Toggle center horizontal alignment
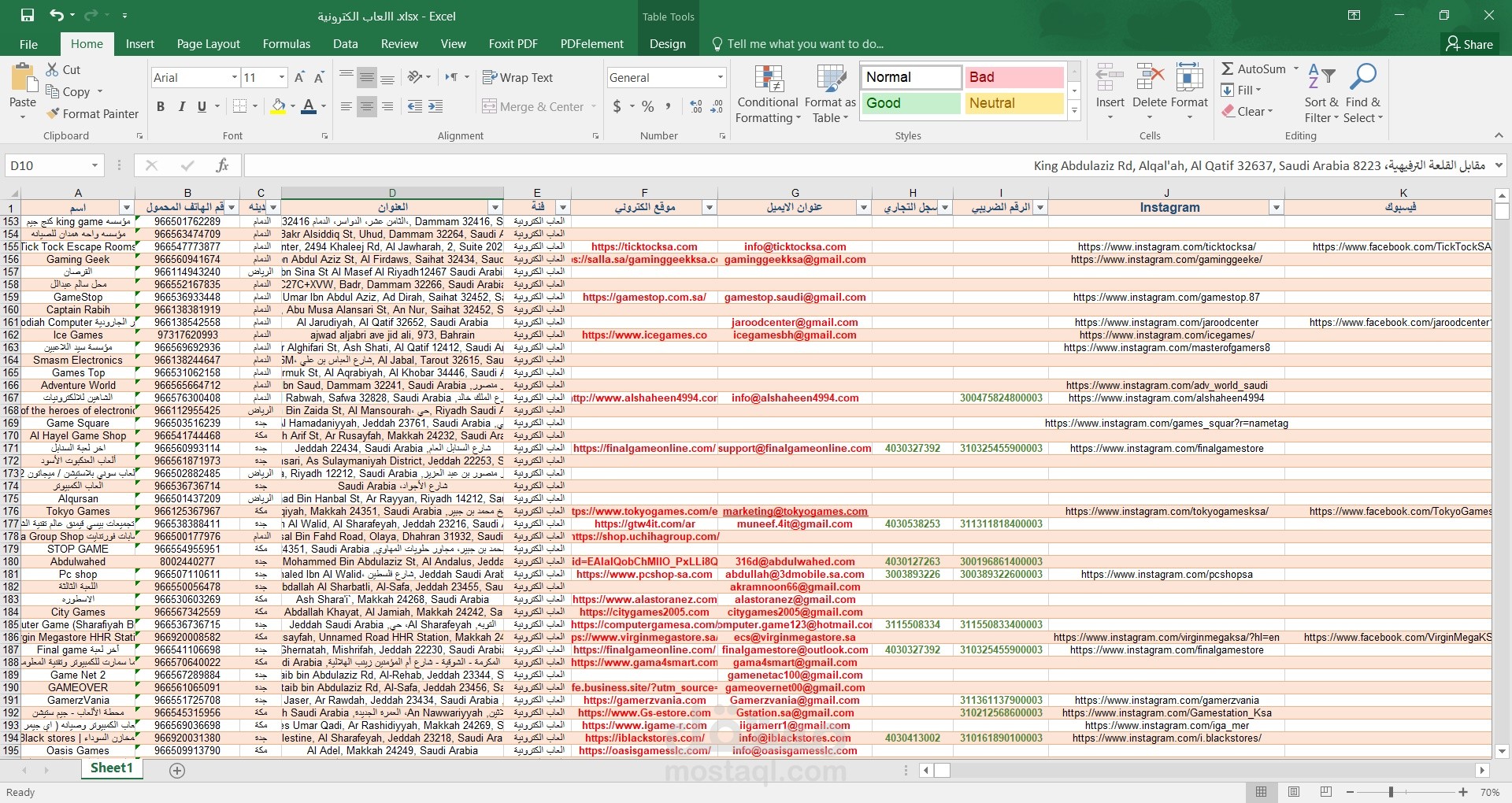This screenshot has width=1512, height=803. tap(367, 106)
